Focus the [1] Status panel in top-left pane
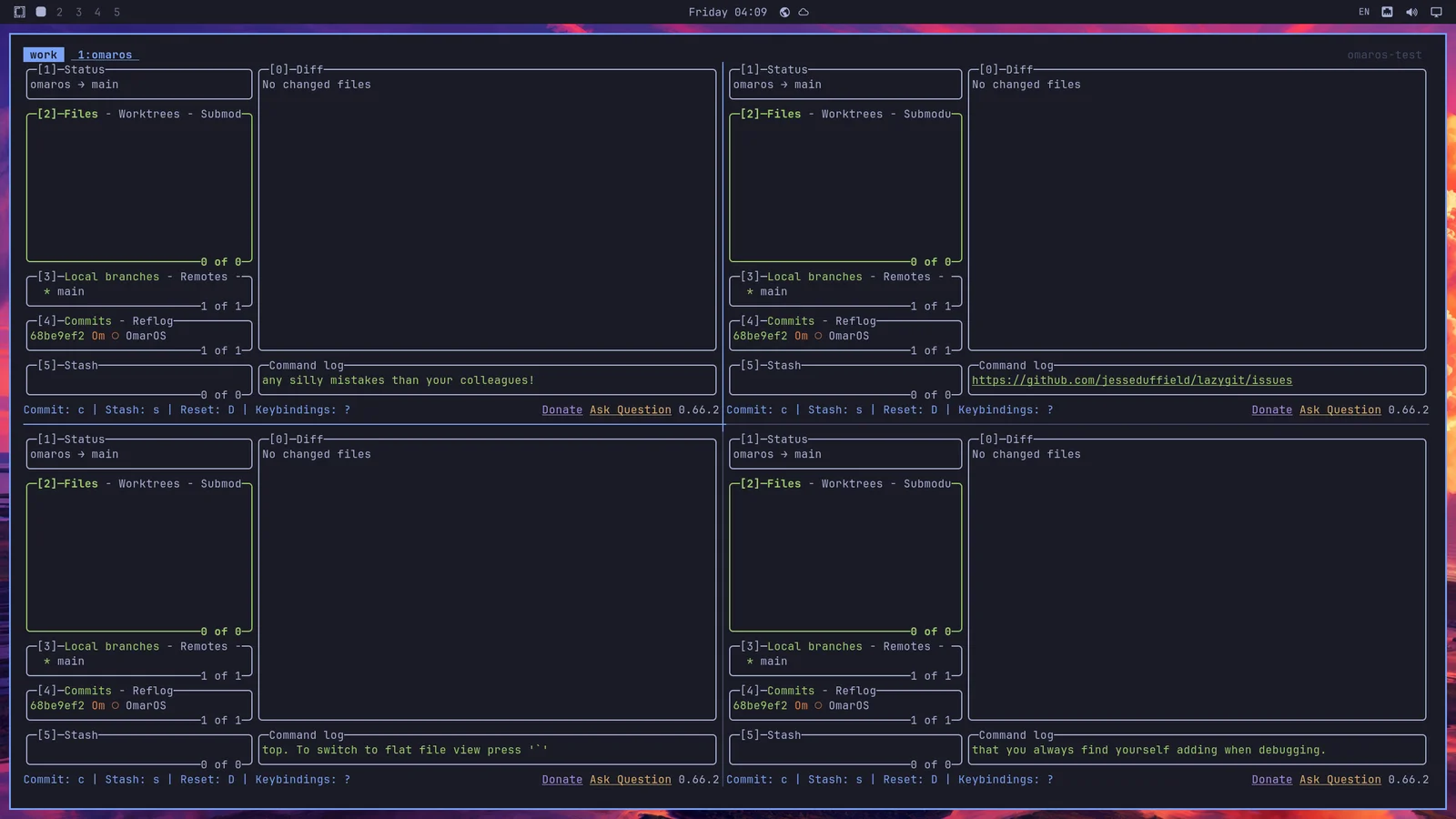1456x819 pixels. 139,84
